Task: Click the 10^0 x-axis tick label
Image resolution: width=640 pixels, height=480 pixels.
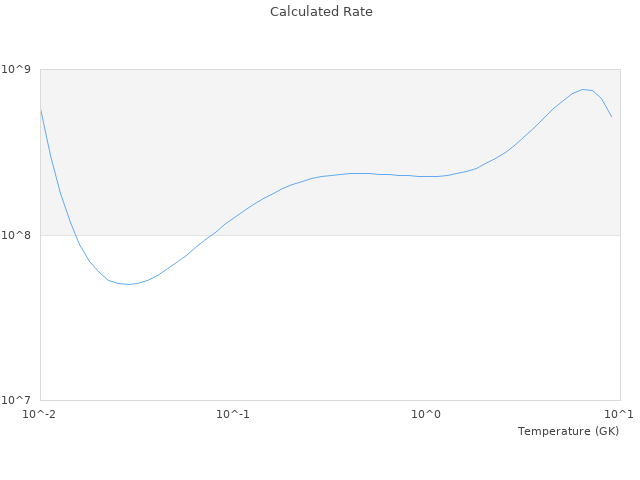Action: coord(426,414)
